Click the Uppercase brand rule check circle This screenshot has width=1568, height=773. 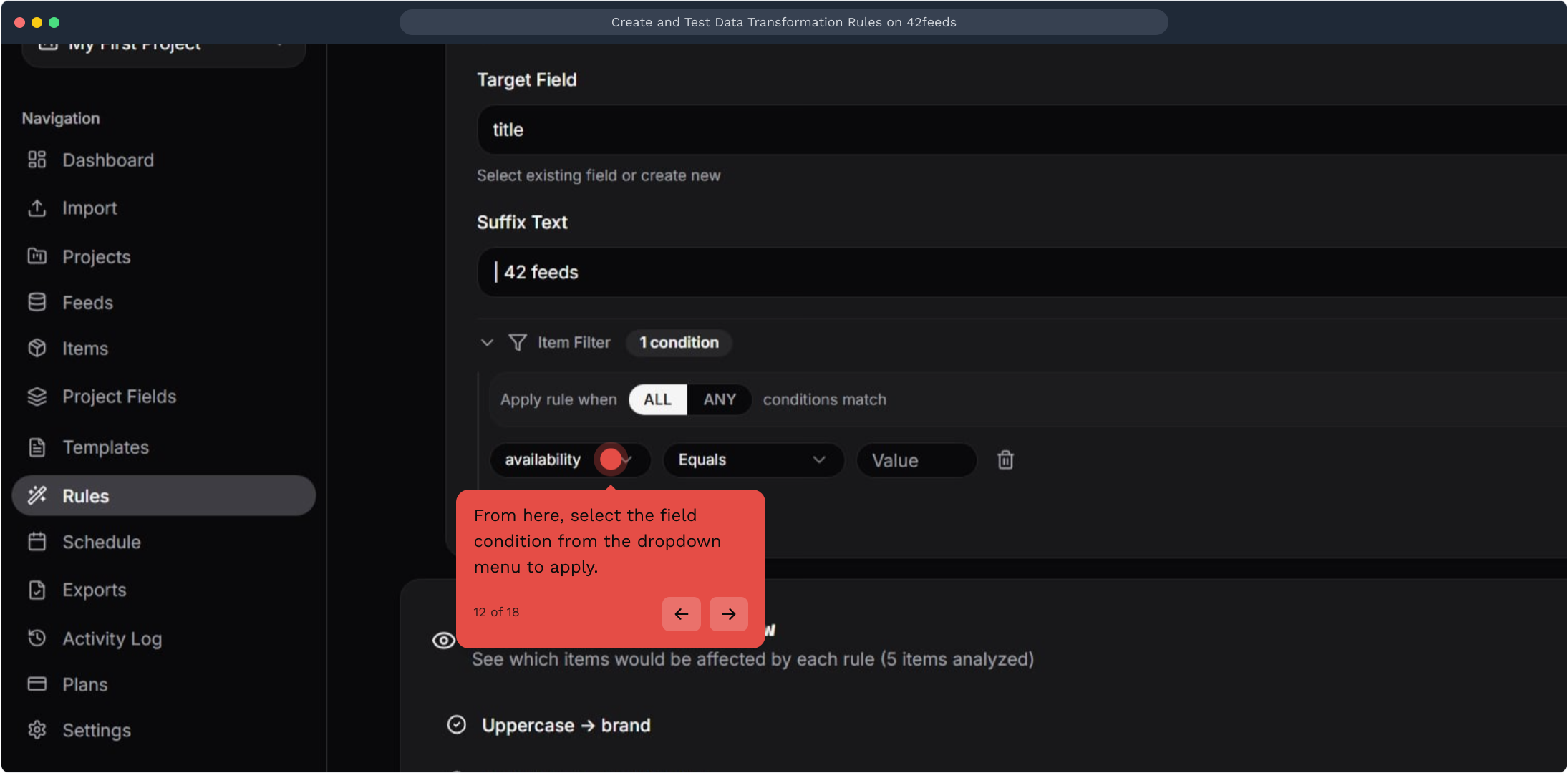pyautogui.click(x=456, y=725)
